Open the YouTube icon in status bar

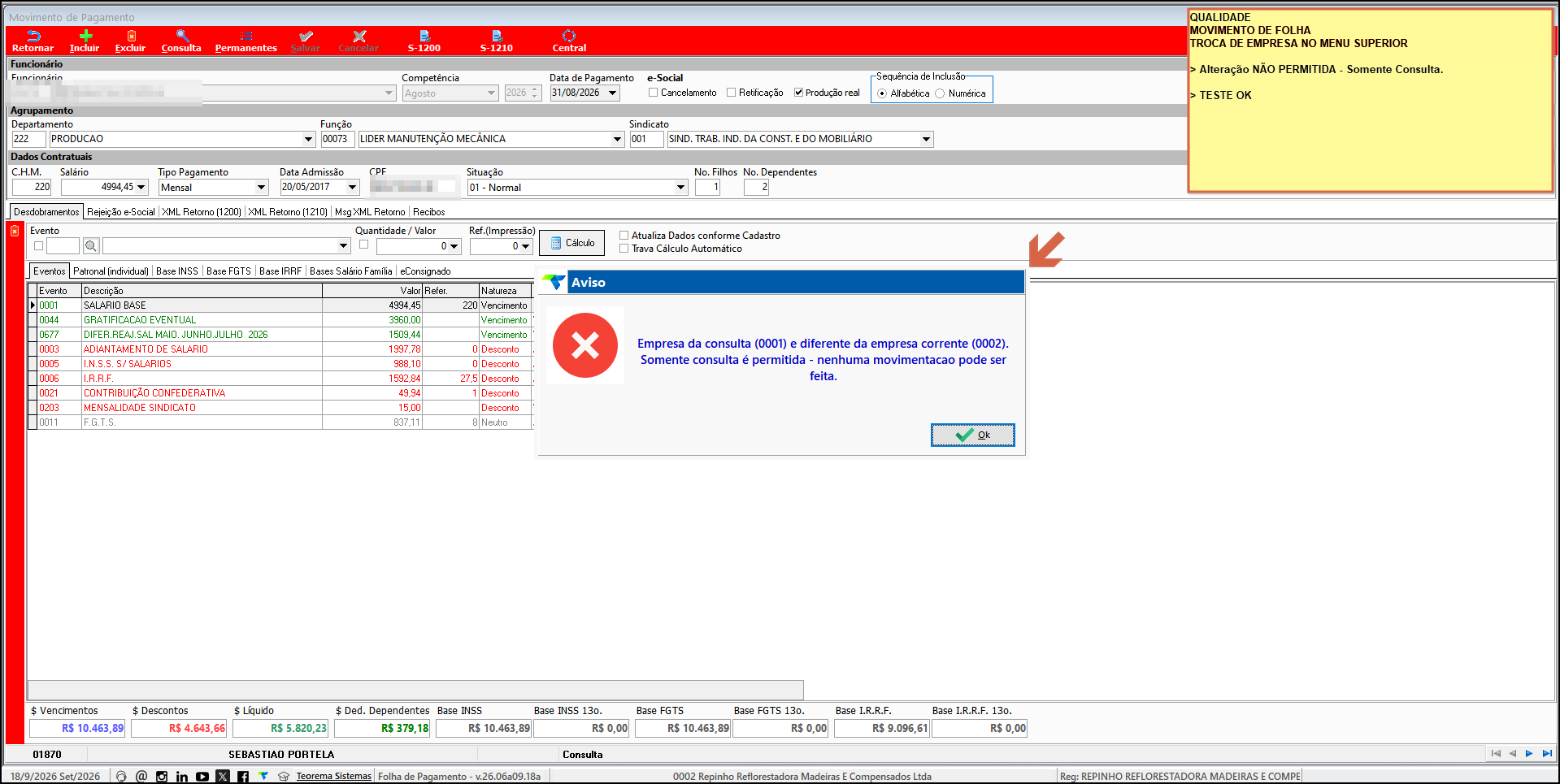pyautogui.click(x=202, y=777)
